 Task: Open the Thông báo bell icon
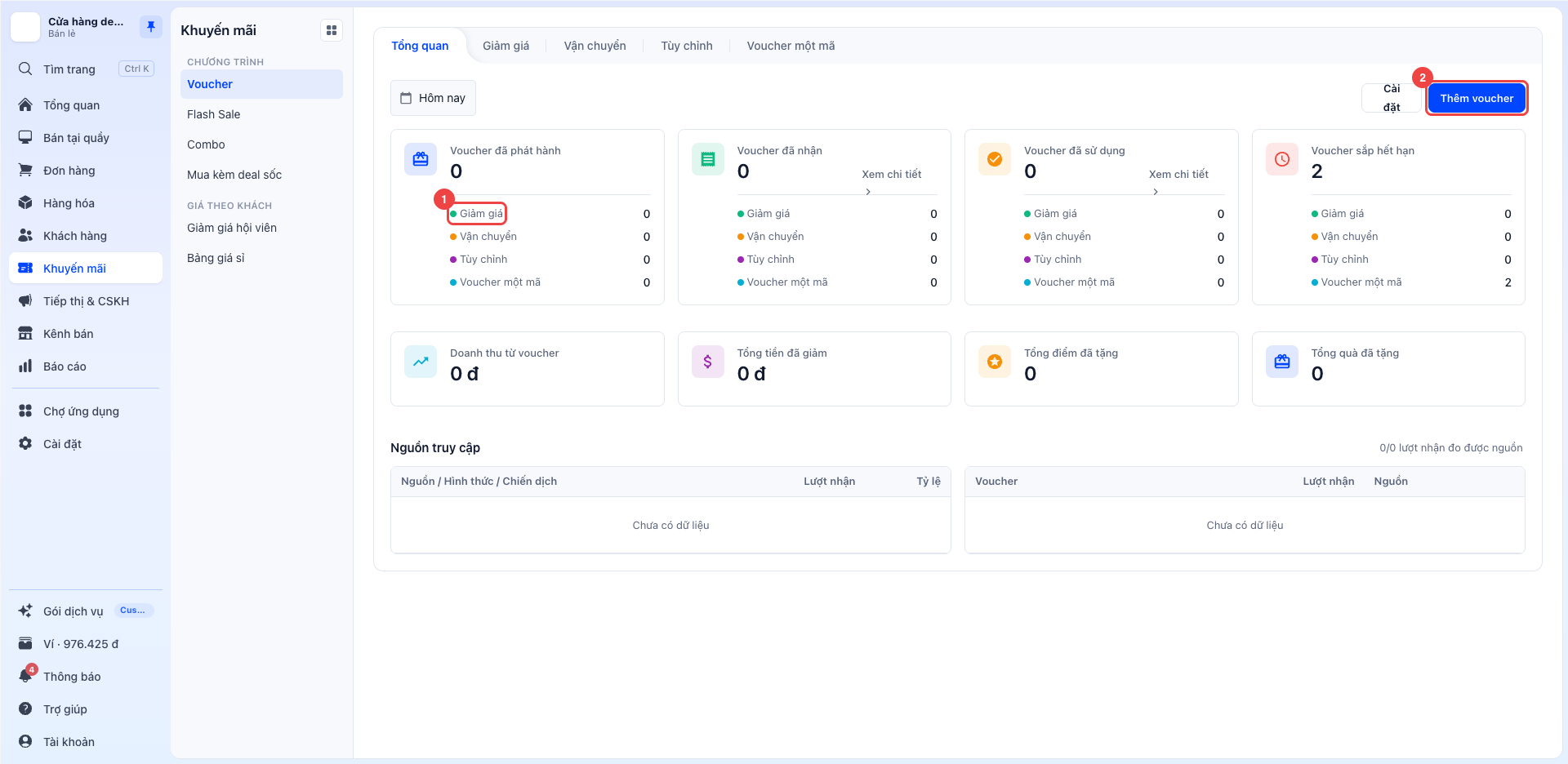(25, 677)
